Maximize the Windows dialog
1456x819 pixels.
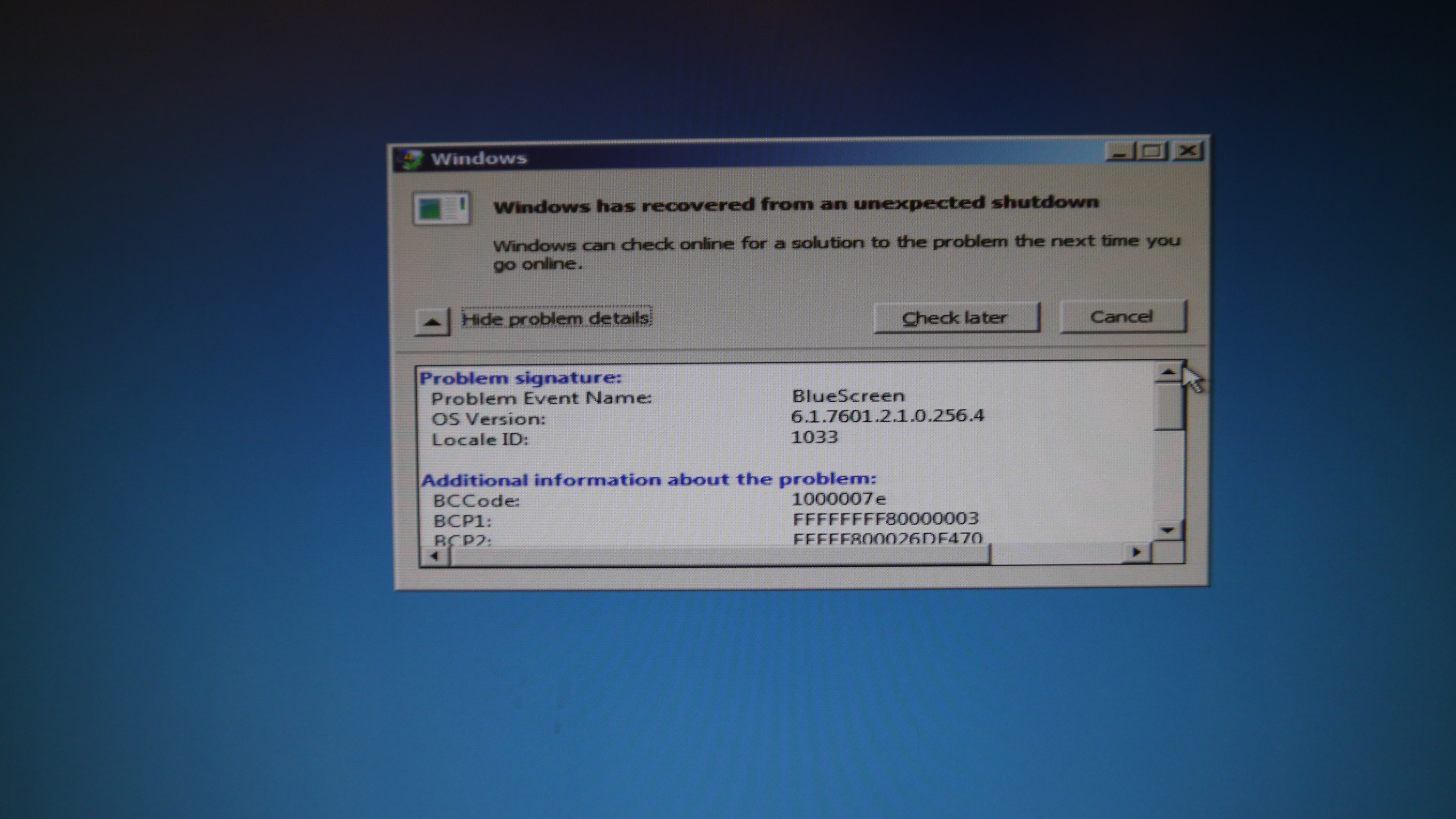(1153, 151)
